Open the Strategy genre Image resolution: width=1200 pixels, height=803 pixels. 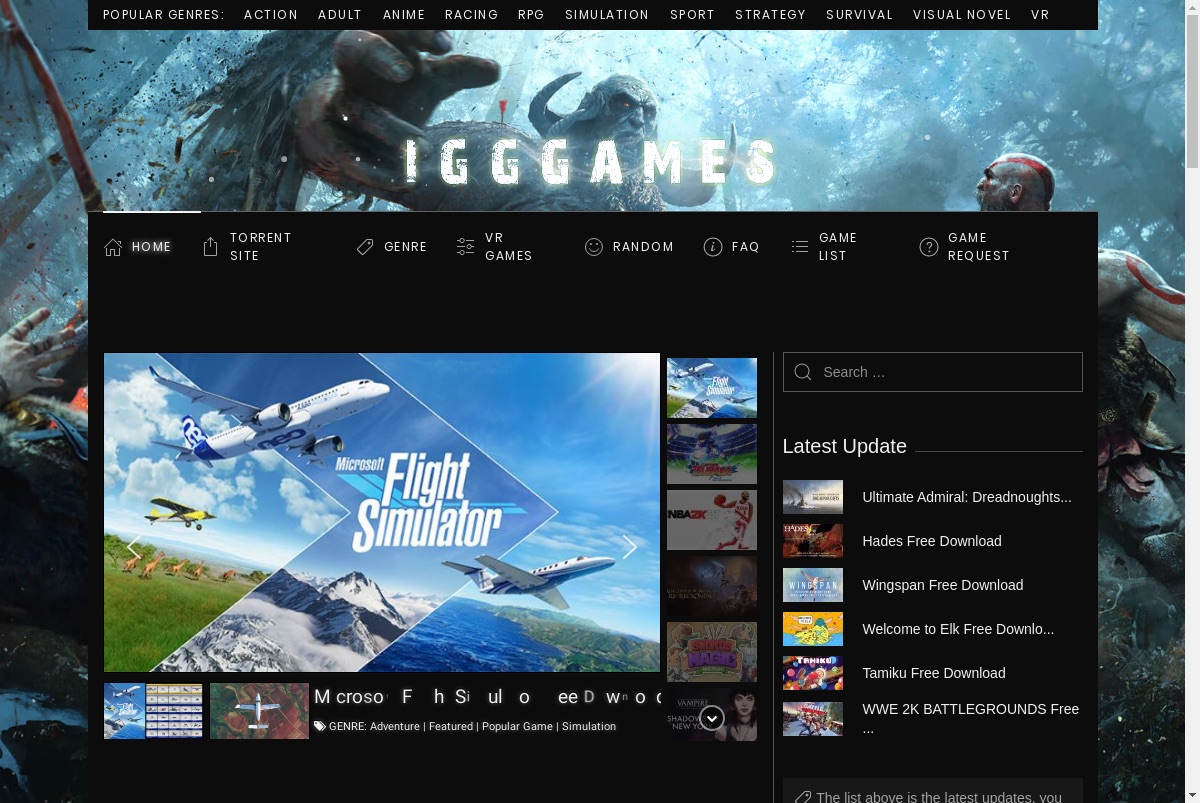(770, 15)
